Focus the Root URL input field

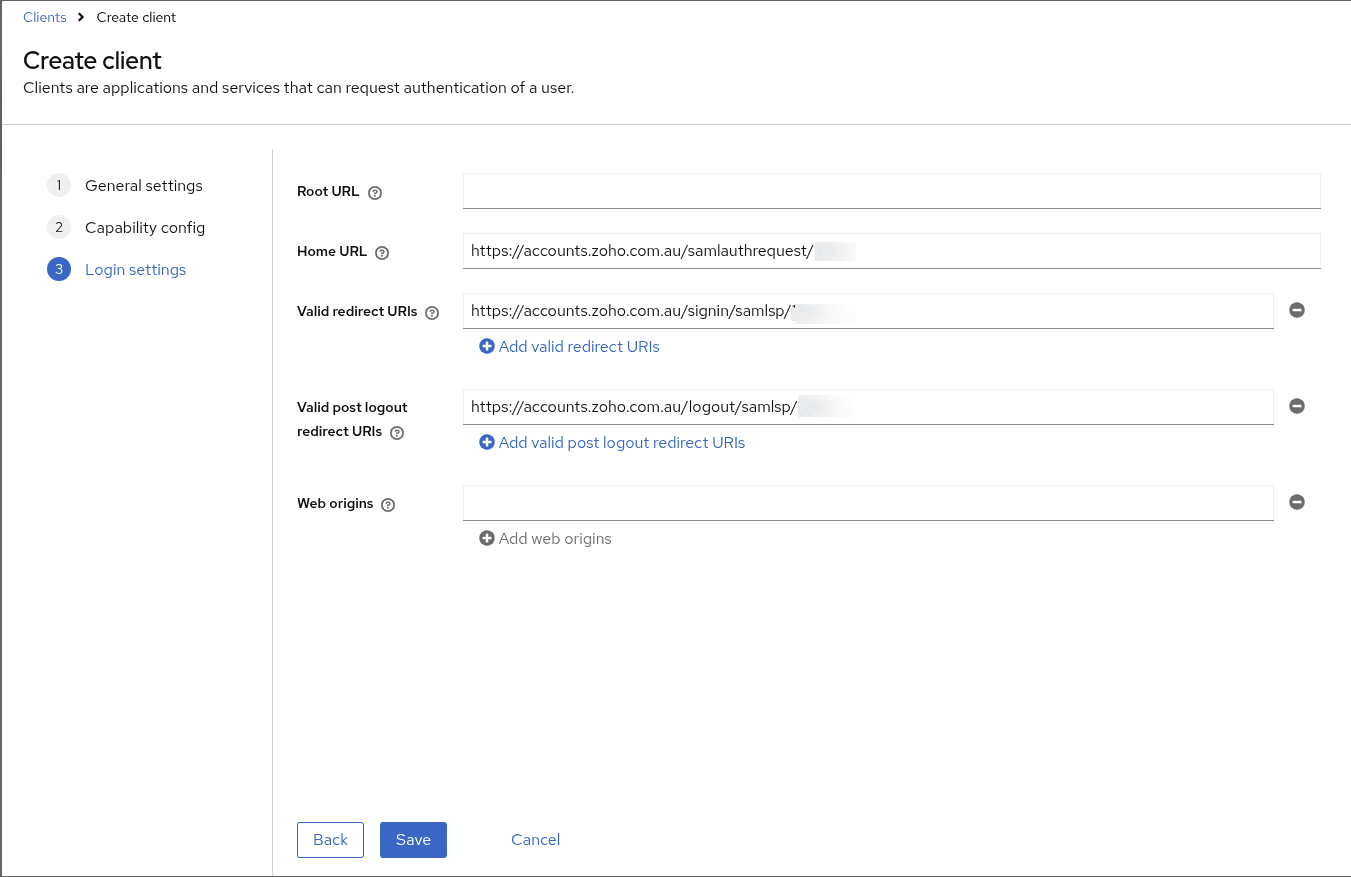point(891,191)
